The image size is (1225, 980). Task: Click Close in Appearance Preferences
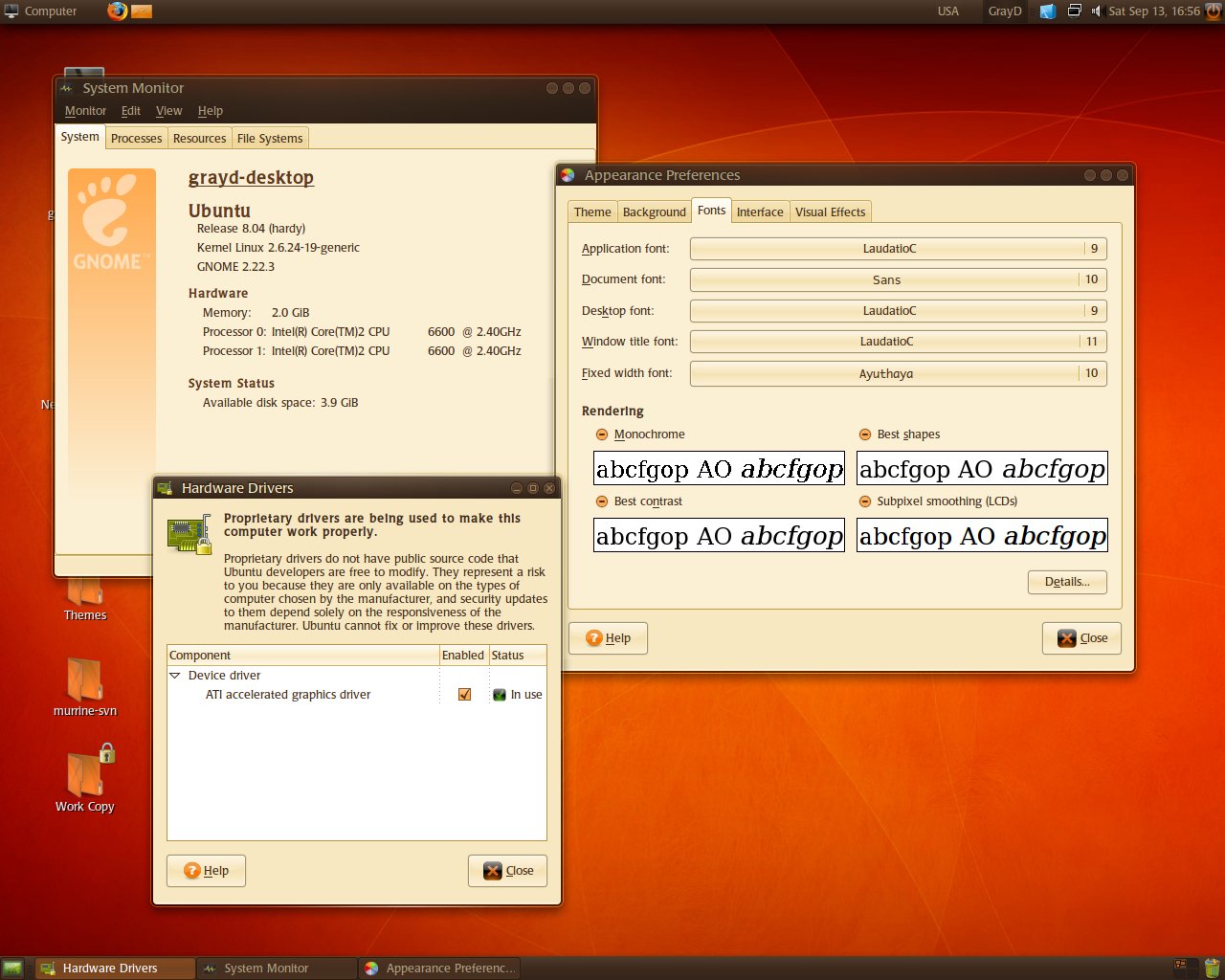click(1081, 638)
